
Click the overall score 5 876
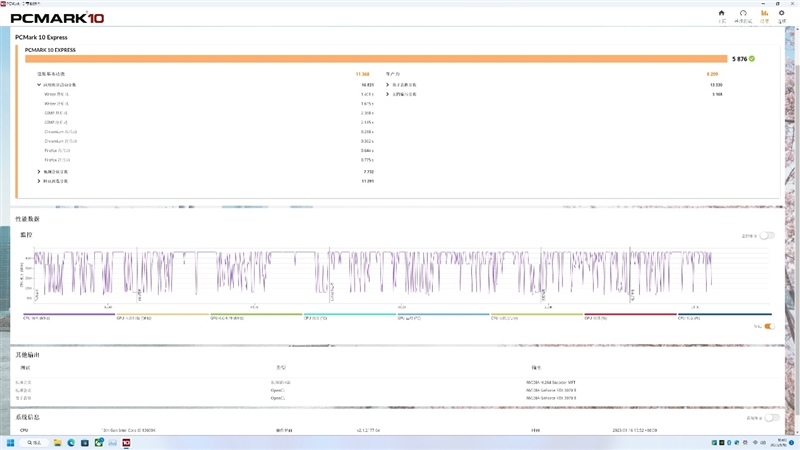click(739, 59)
